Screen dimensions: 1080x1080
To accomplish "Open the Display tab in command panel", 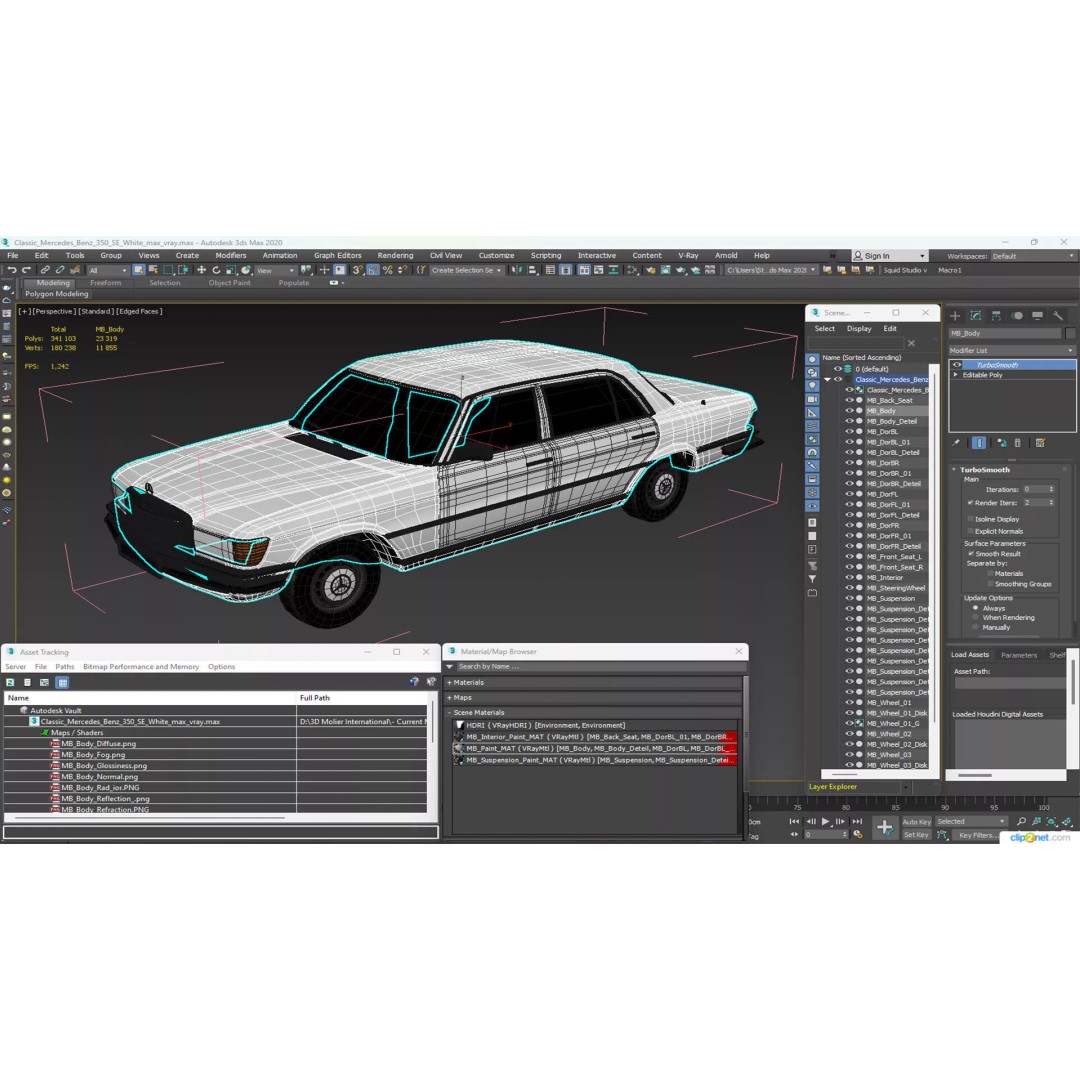I will click(x=1037, y=315).
